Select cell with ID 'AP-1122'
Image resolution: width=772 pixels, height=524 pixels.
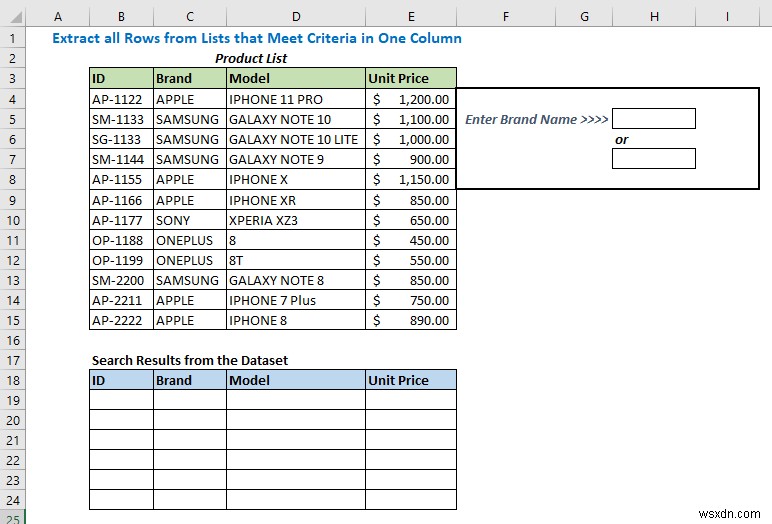(122, 99)
